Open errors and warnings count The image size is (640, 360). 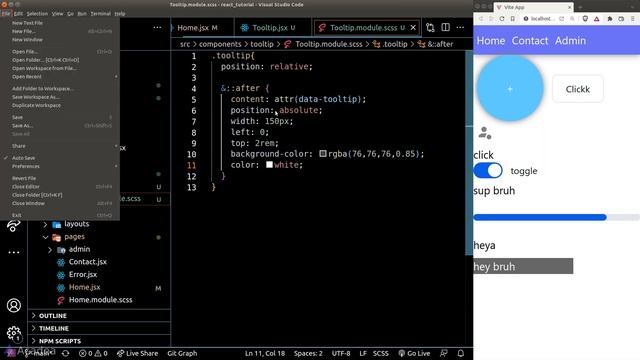(93, 353)
